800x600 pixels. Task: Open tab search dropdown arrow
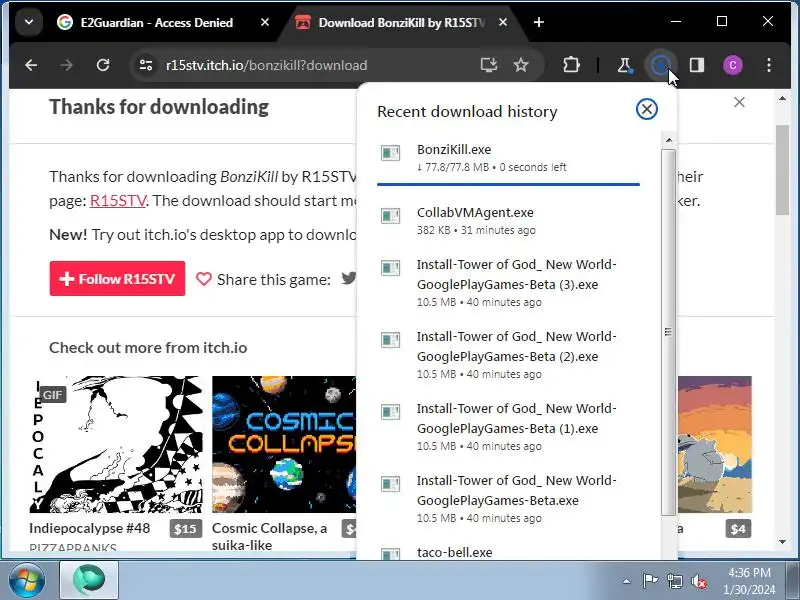tap(29, 22)
